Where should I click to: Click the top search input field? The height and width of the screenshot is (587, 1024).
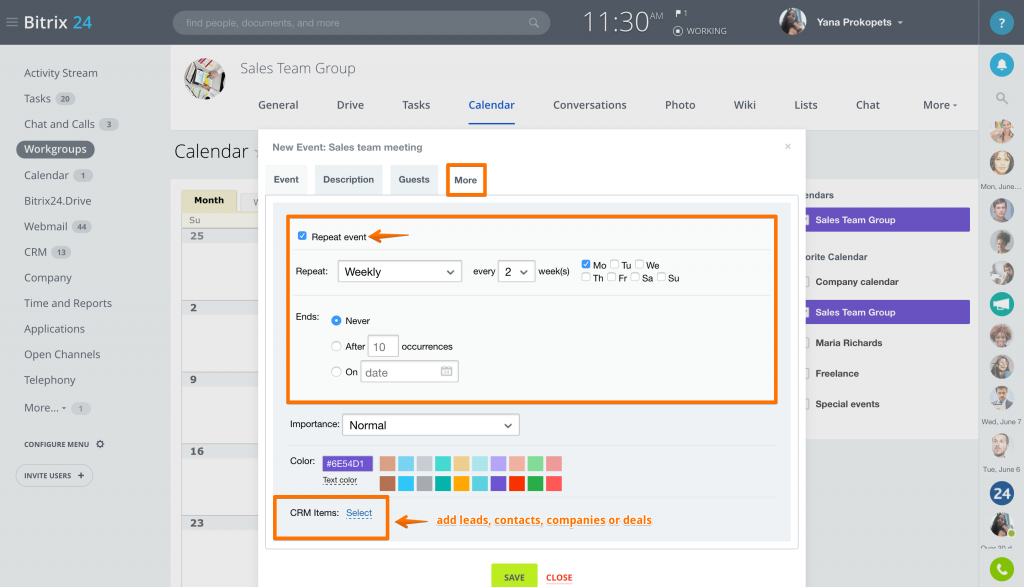tap(361, 23)
